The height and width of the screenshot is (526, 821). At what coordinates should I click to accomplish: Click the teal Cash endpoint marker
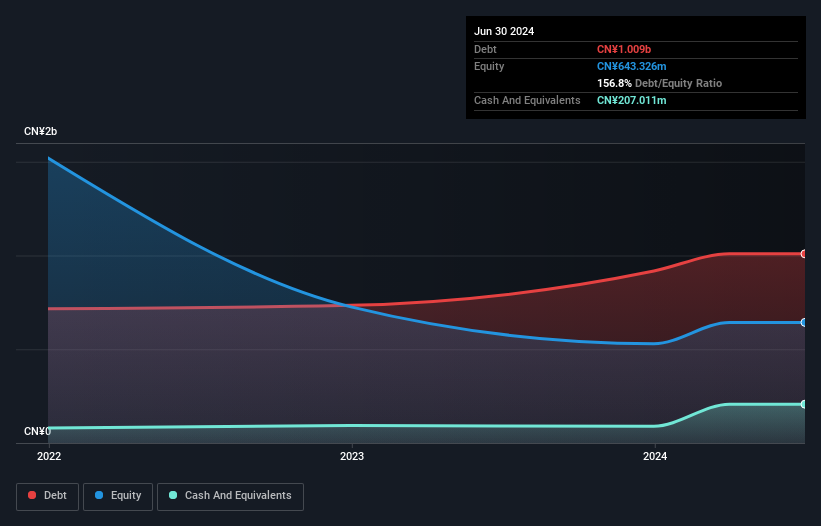804,404
